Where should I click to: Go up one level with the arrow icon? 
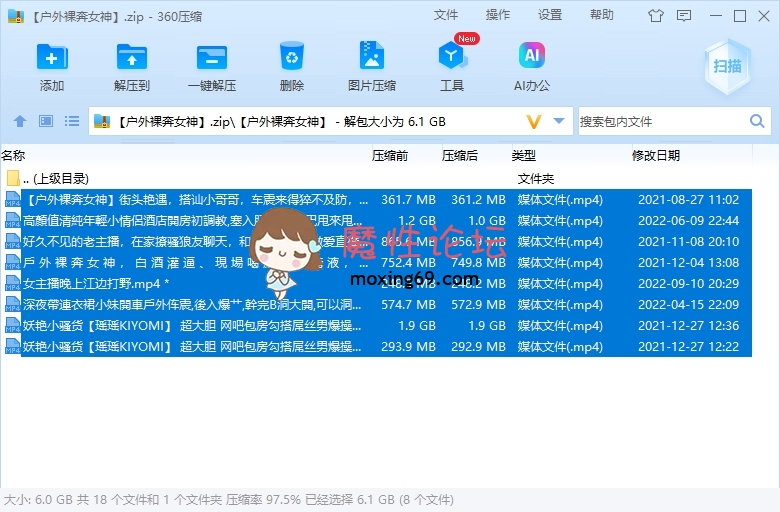19,121
